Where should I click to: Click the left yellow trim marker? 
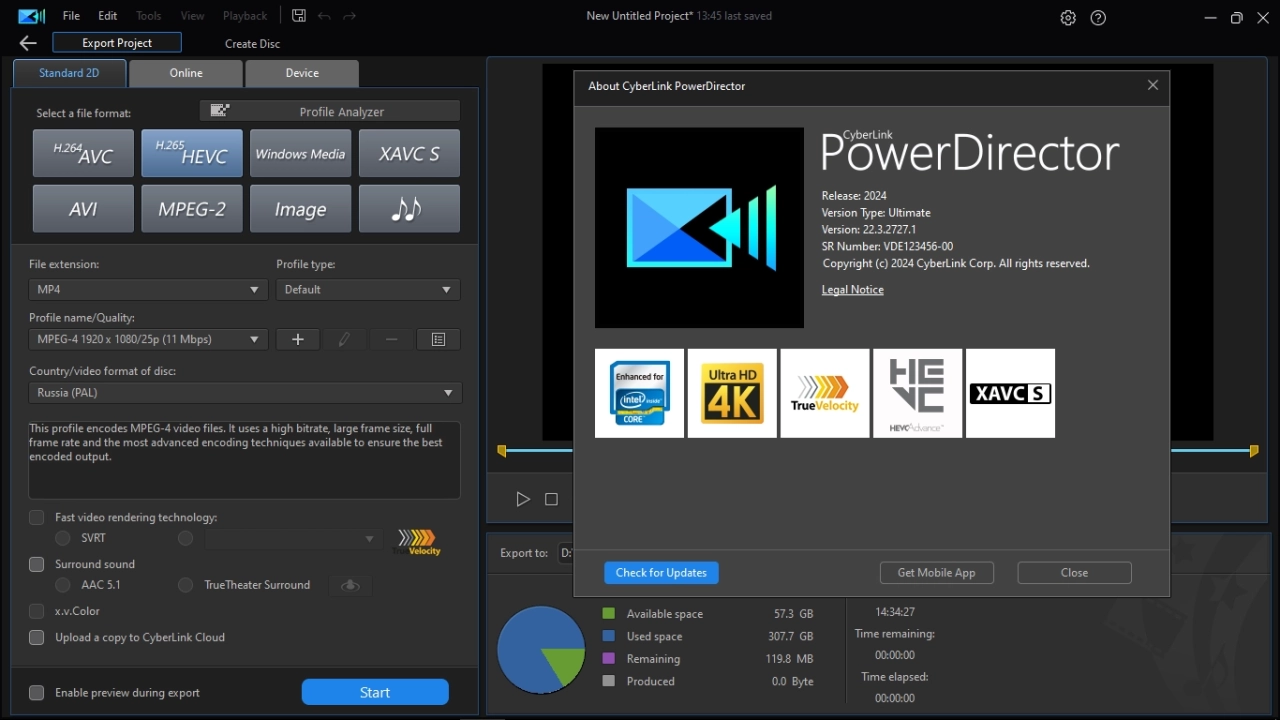click(x=502, y=451)
